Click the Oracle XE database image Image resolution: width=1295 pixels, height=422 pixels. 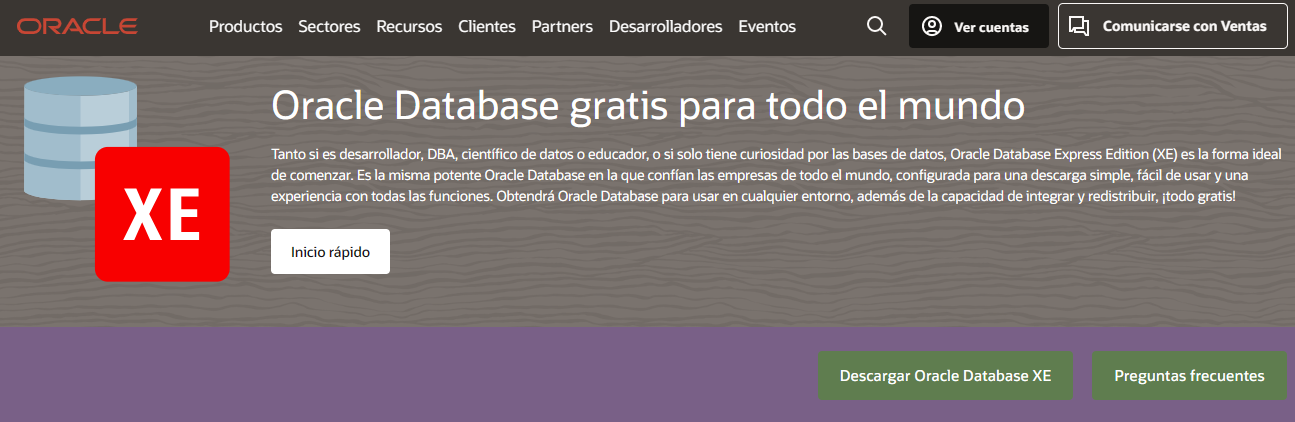pos(126,179)
